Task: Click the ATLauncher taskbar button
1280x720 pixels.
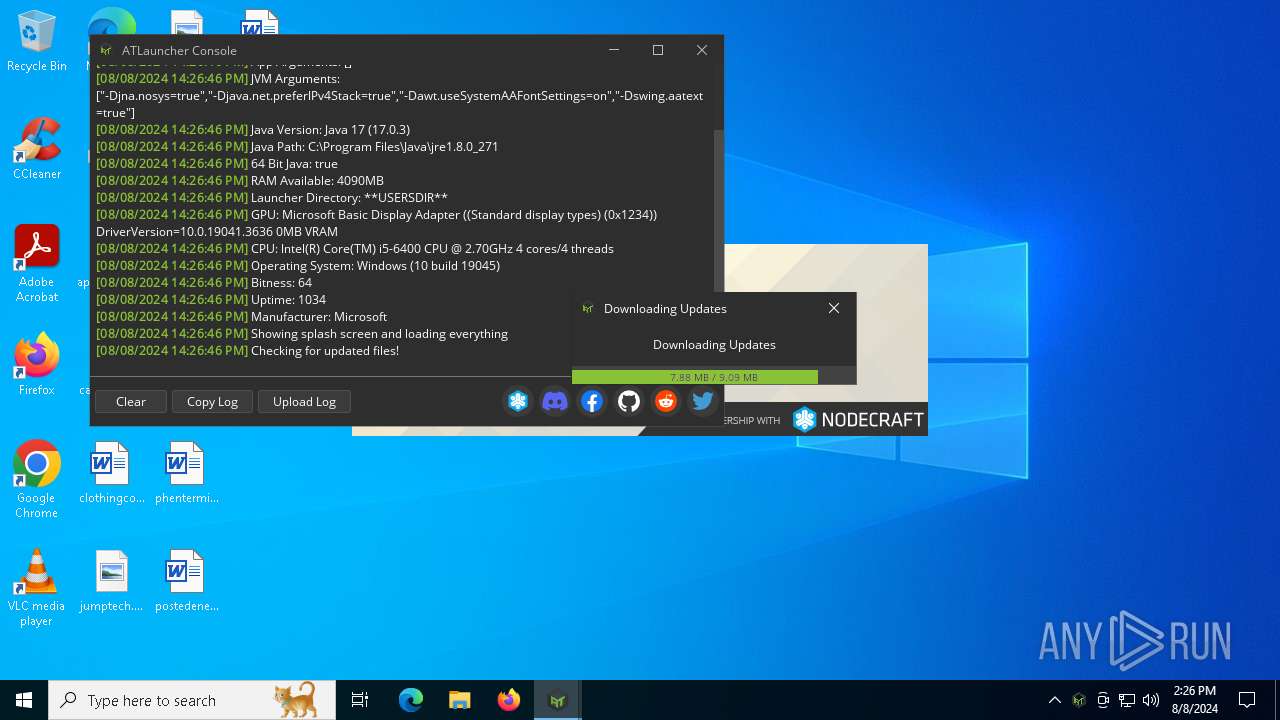Action: [558, 700]
